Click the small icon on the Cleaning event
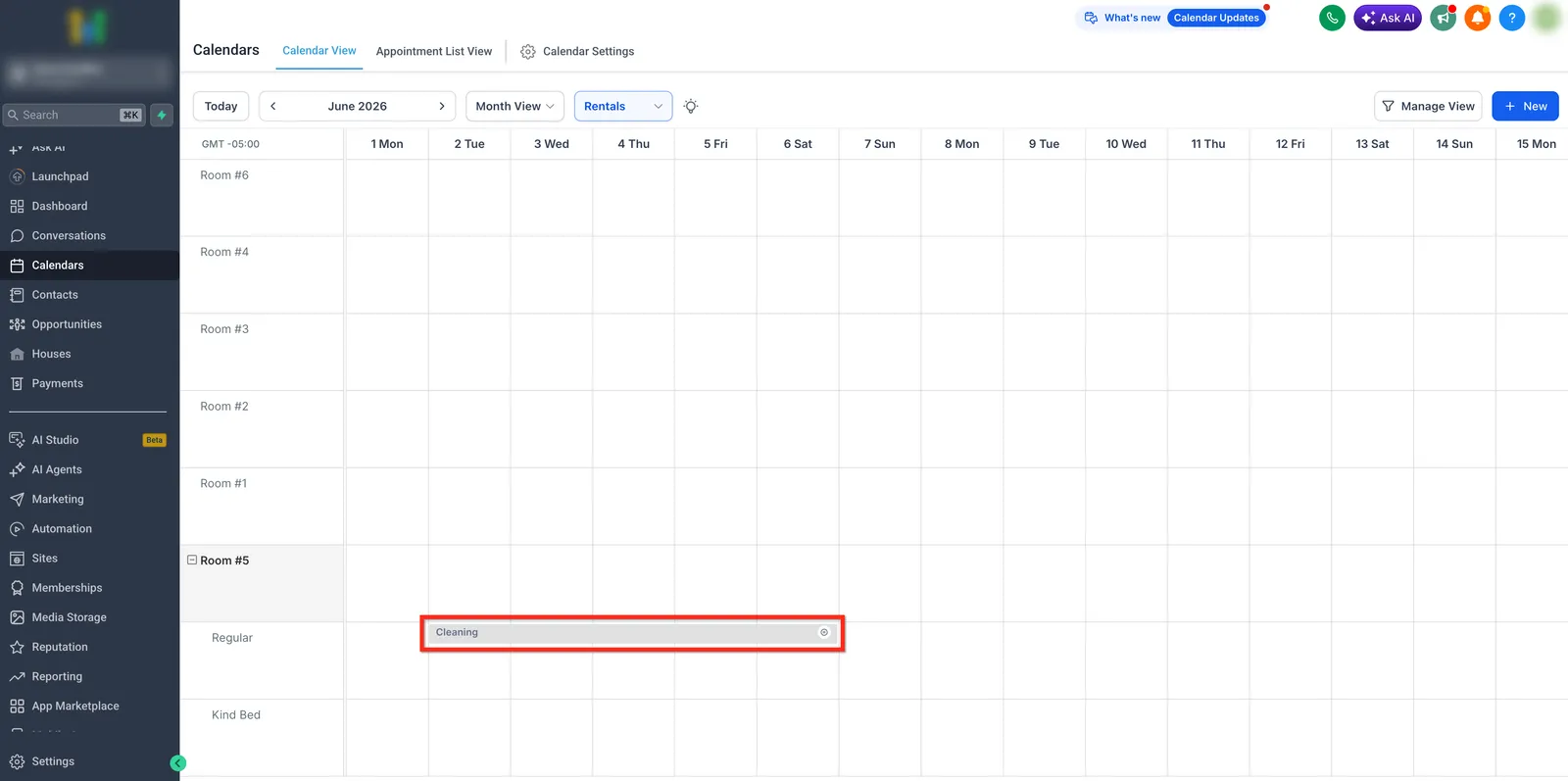This screenshot has height=781, width=1568. pos(824,632)
